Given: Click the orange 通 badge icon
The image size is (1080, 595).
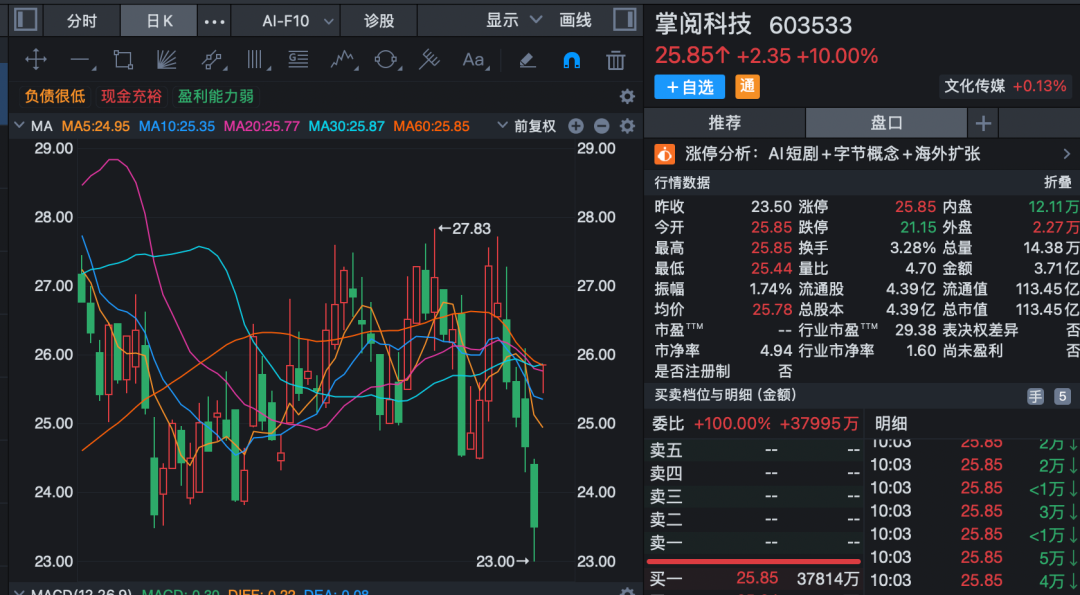Looking at the screenshot, I should [747, 87].
